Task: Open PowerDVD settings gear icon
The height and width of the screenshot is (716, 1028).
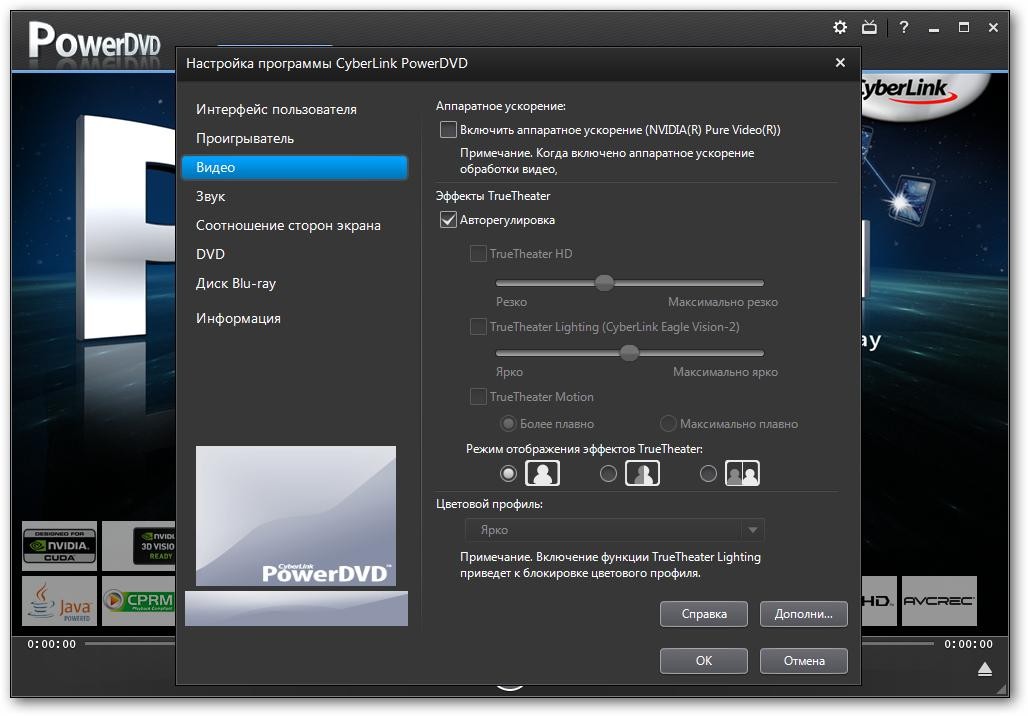Action: pyautogui.click(x=840, y=28)
